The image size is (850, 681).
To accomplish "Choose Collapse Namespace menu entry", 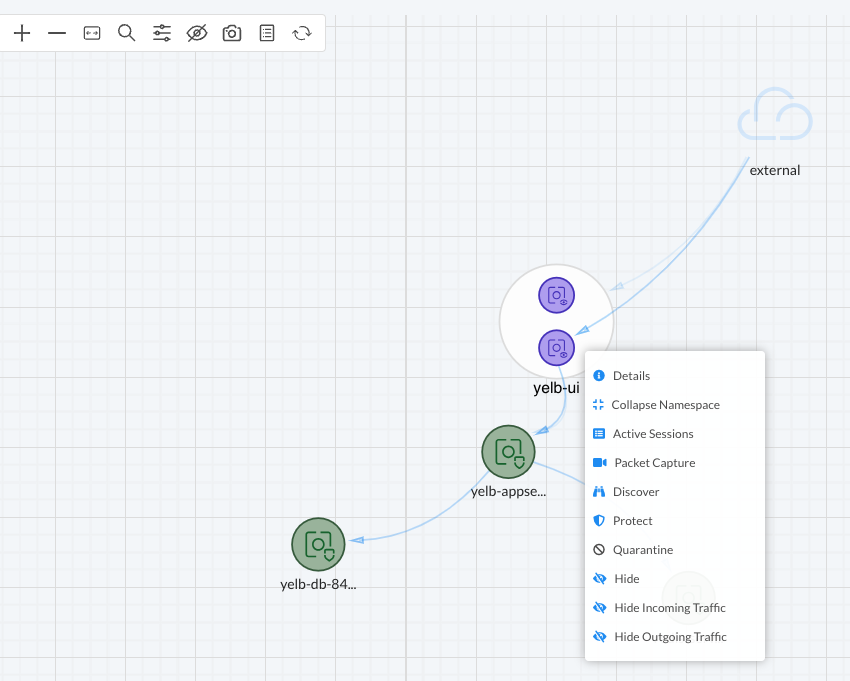I will pos(675,405).
